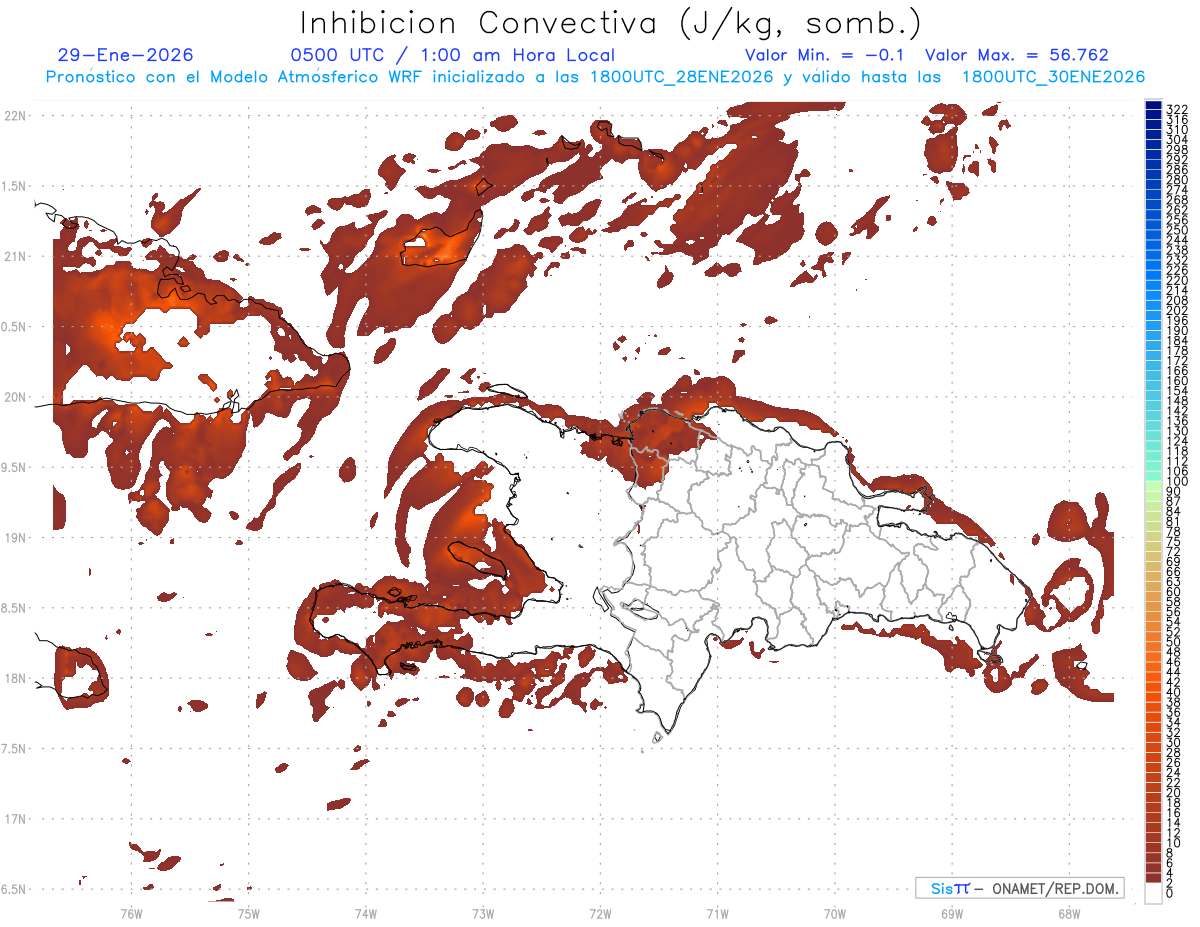This screenshot has height=927, width=1200.
Task: Click the "17N" latitude label
Action: click(14, 819)
